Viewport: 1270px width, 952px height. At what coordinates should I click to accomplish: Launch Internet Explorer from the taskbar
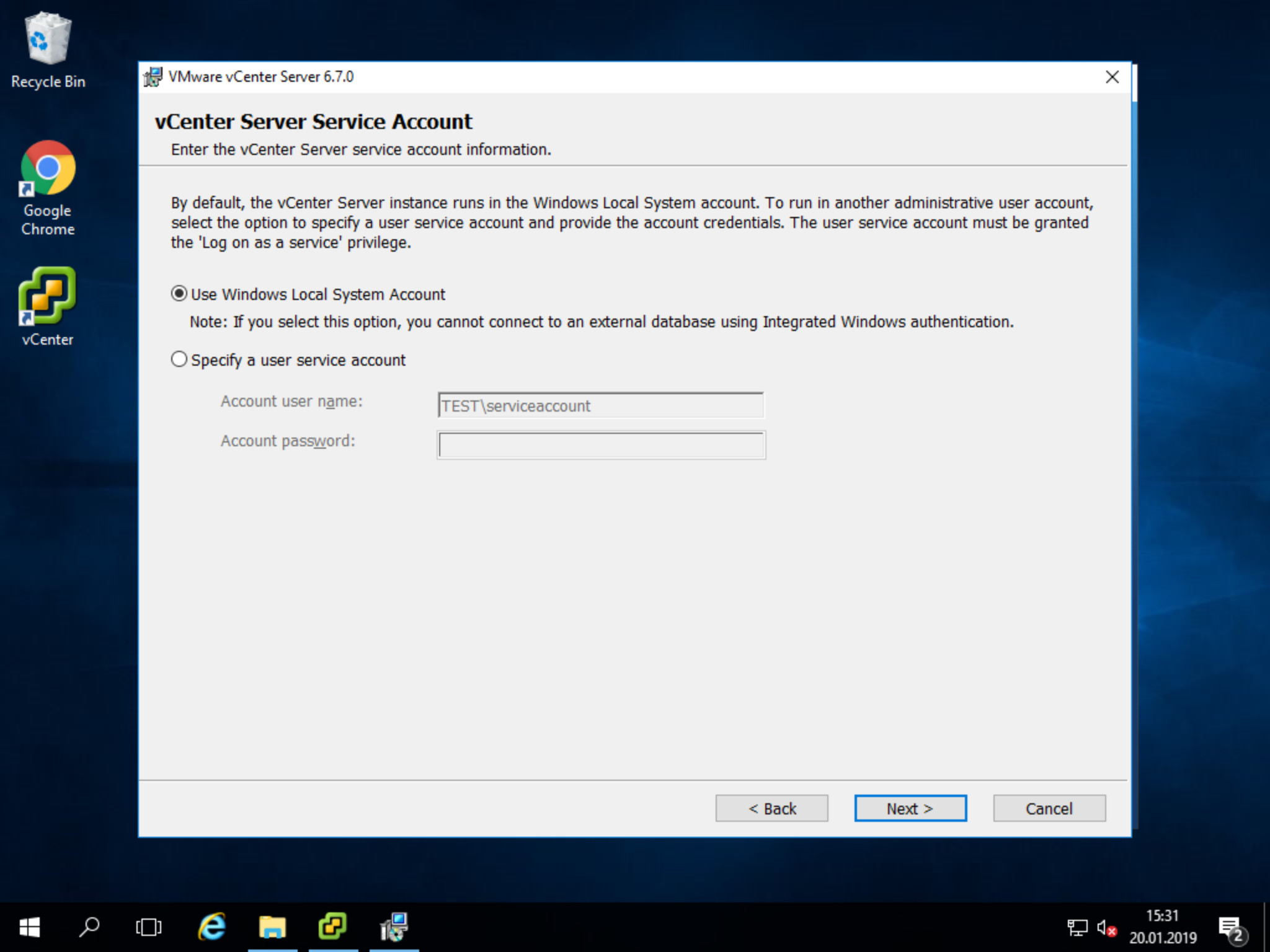(212, 927)
